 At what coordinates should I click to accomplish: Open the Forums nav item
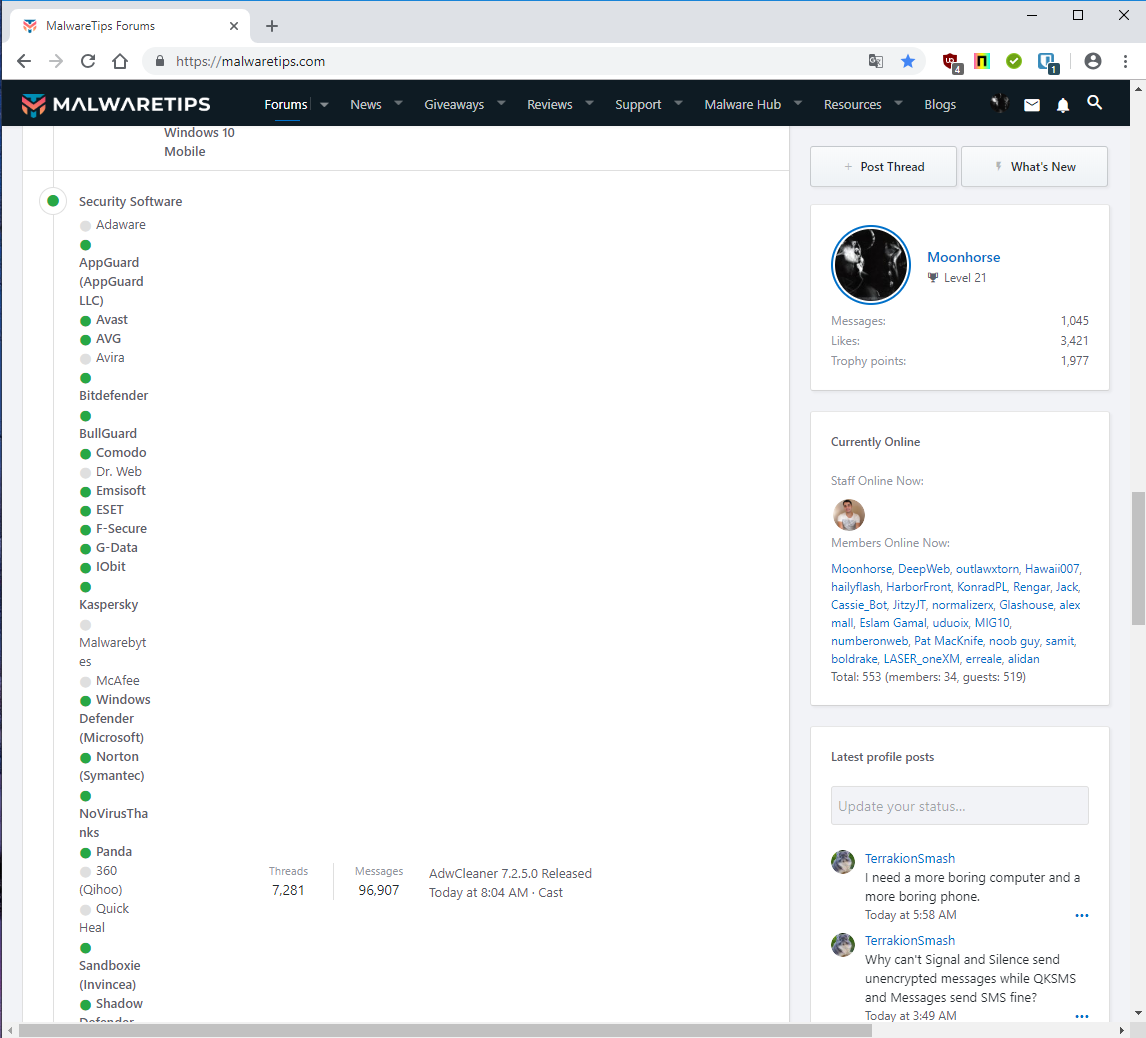(286, 105)
